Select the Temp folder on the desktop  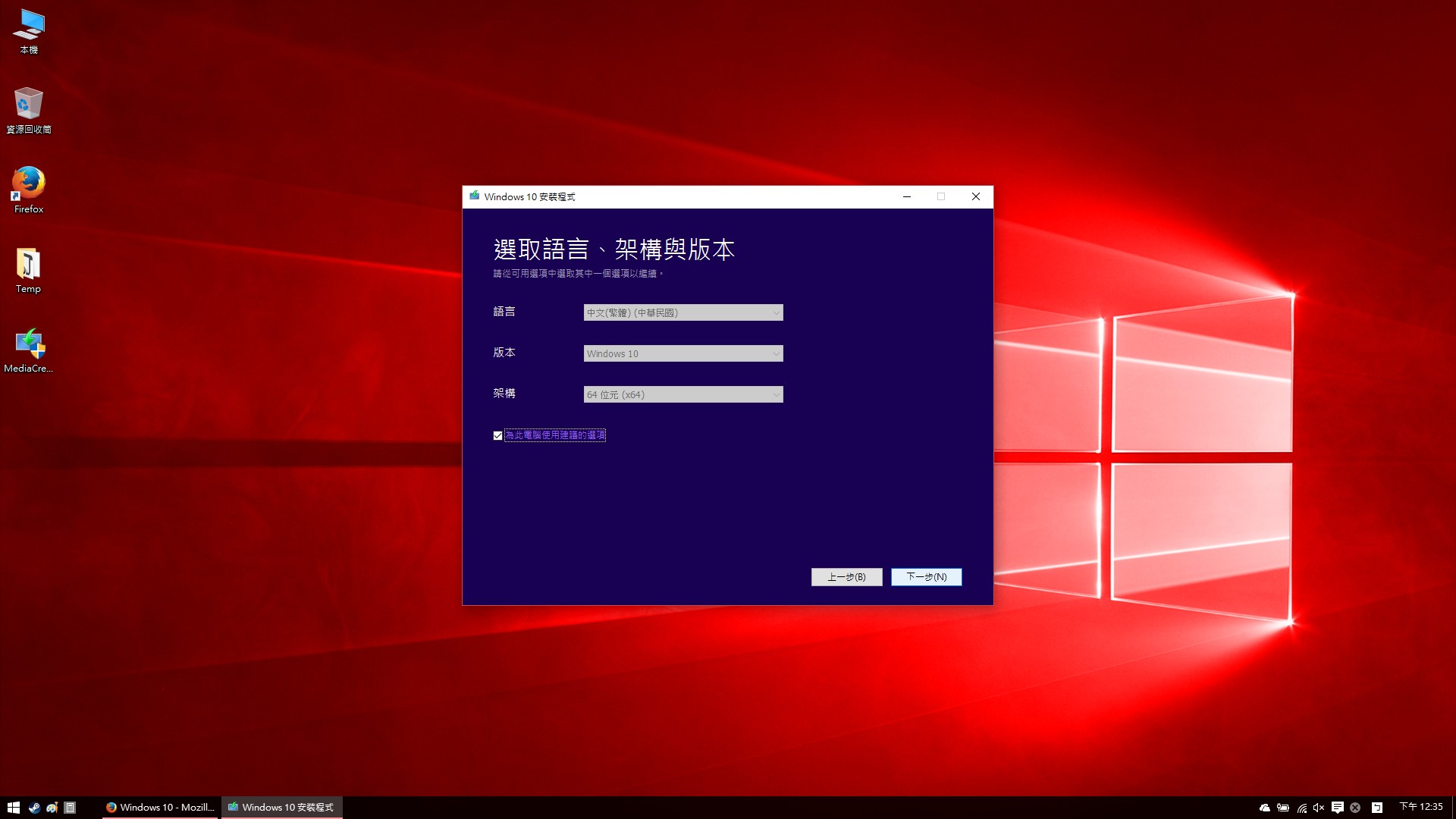[x=29, y=271]
